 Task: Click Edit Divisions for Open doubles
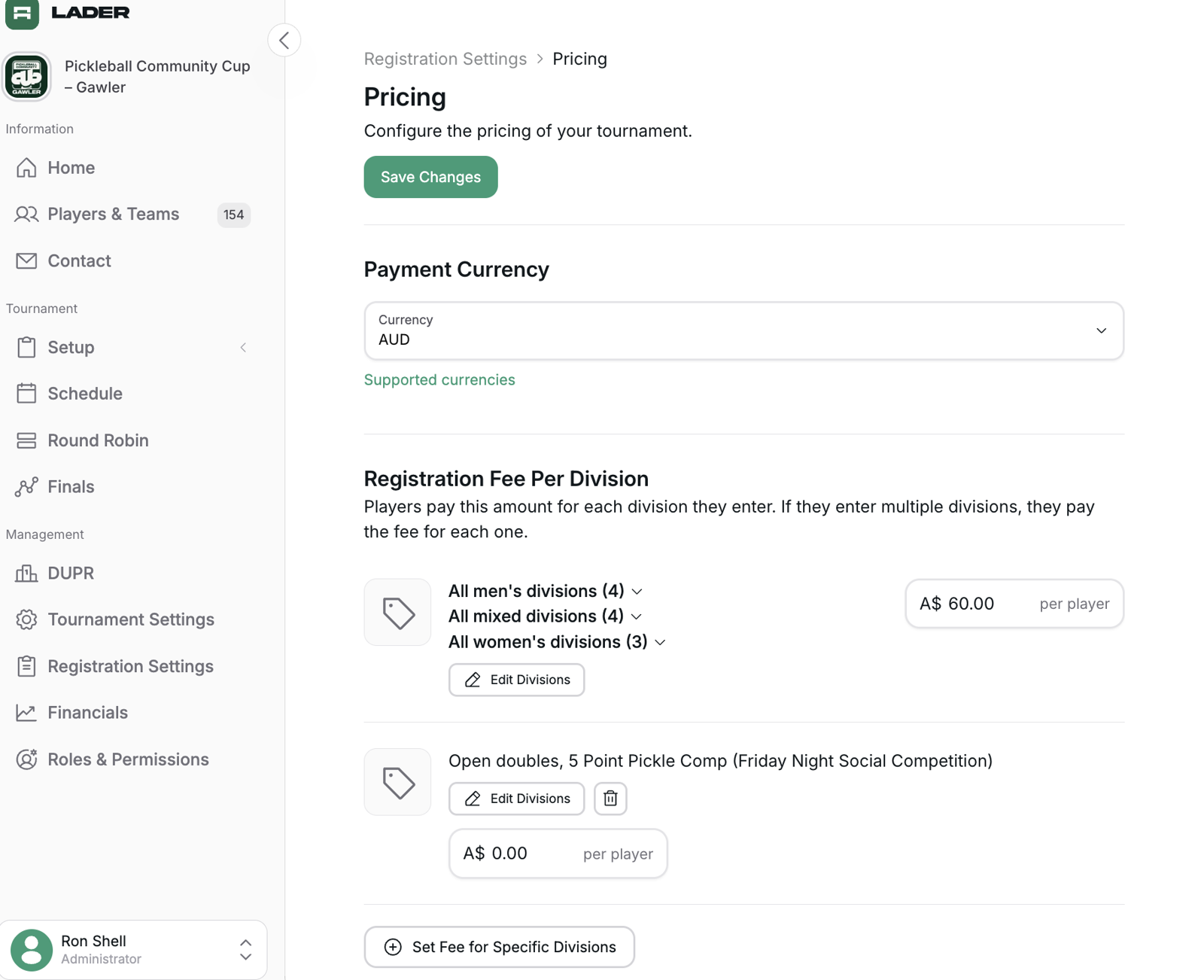[x=516, y=799]
